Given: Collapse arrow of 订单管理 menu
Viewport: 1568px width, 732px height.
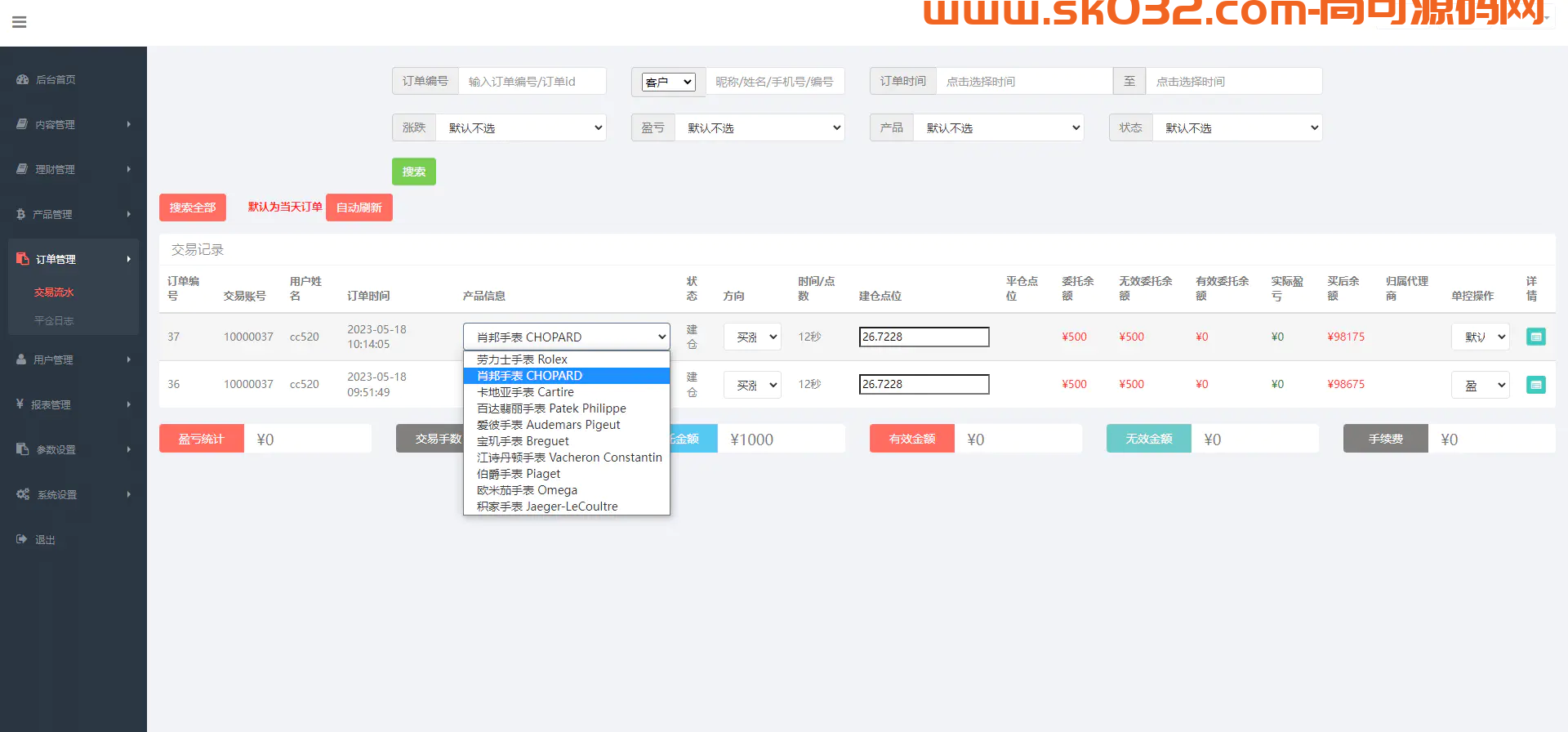Looking at the screenshot, I should pyautogui.click(x=129, y=259).
